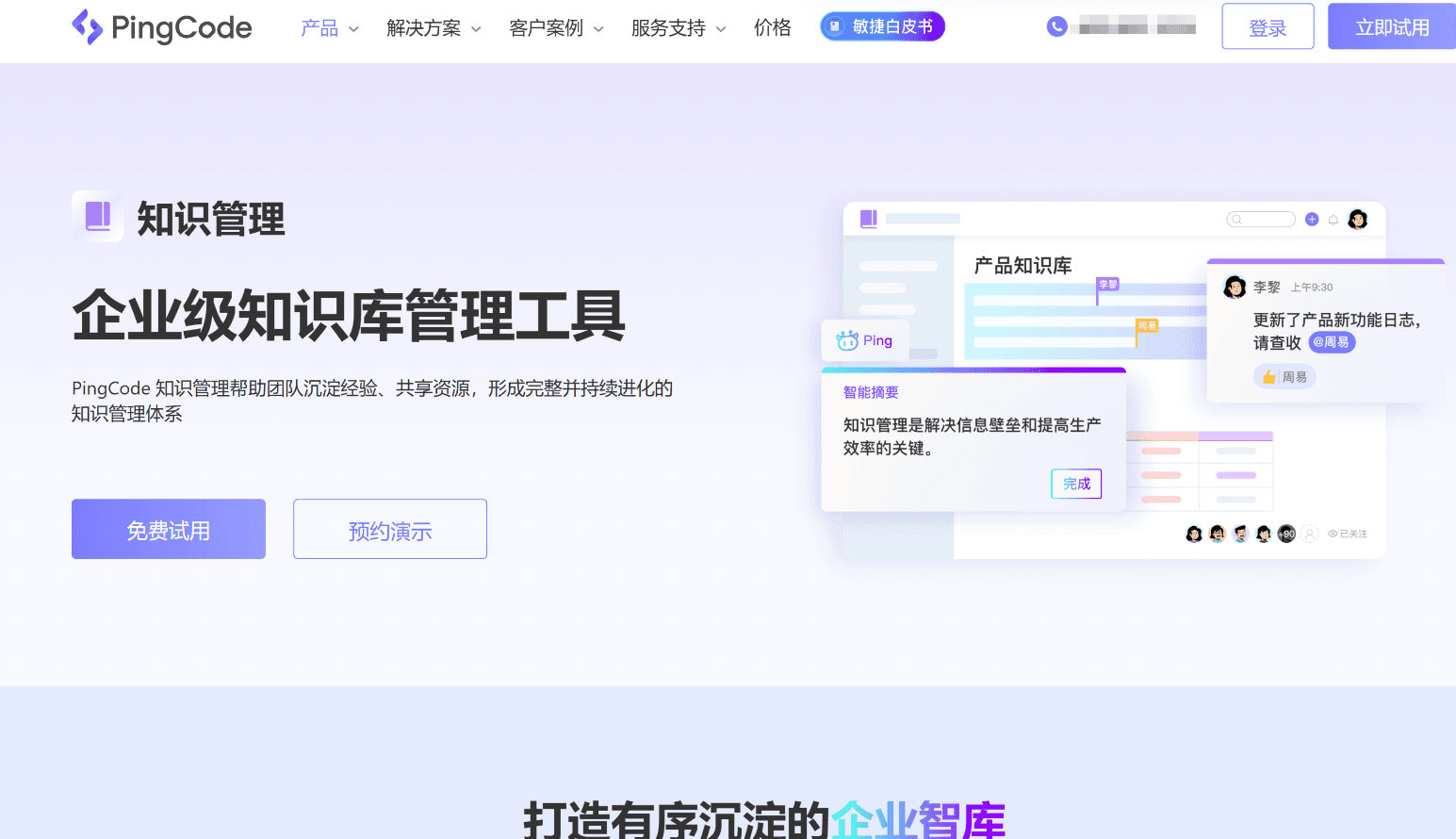This screenshot has height=839, width=1456.
Task: Go to the 价格 page
Action: [773, 28]
